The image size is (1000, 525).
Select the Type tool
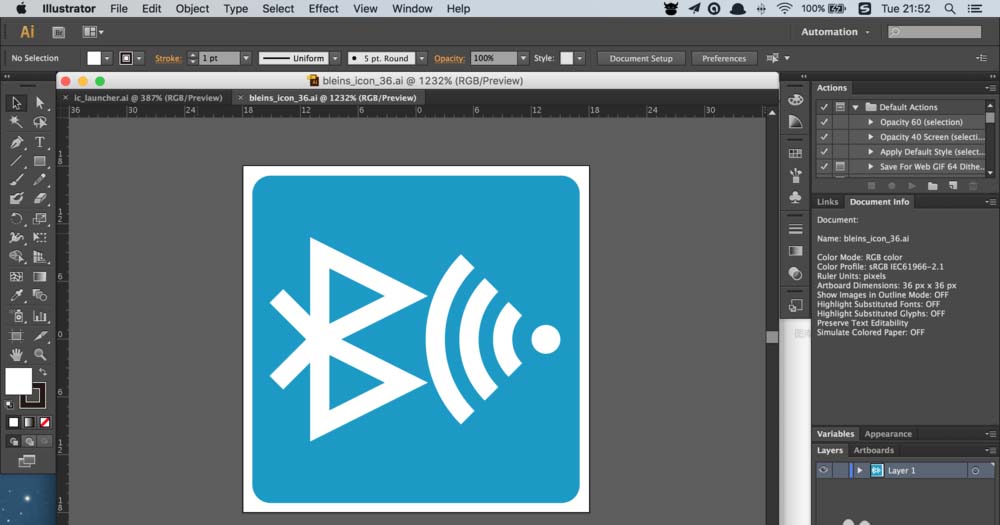click(x=40, y=142)
